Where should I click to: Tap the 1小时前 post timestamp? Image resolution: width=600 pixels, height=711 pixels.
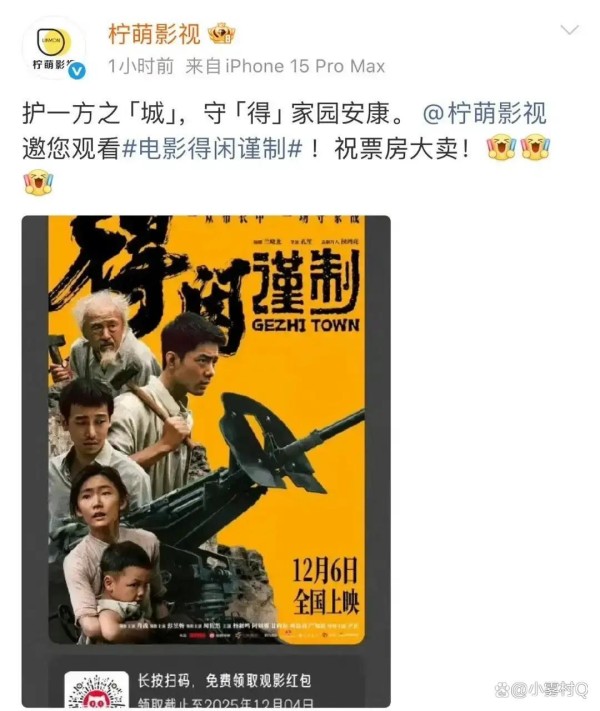pyautogui.click(x=141, y=67)
